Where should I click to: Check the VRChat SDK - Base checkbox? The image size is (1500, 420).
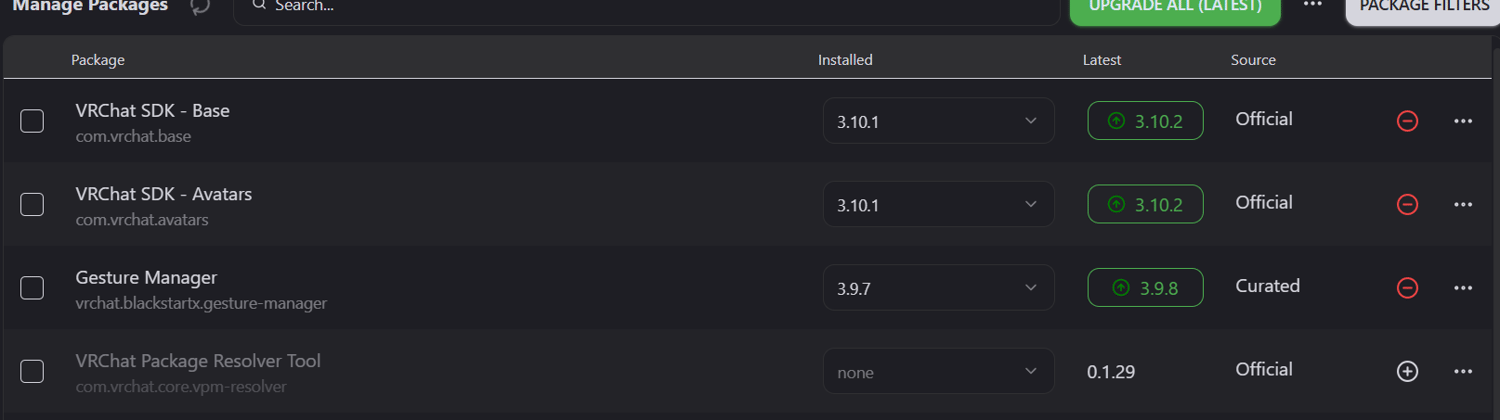tap(32, 121)
